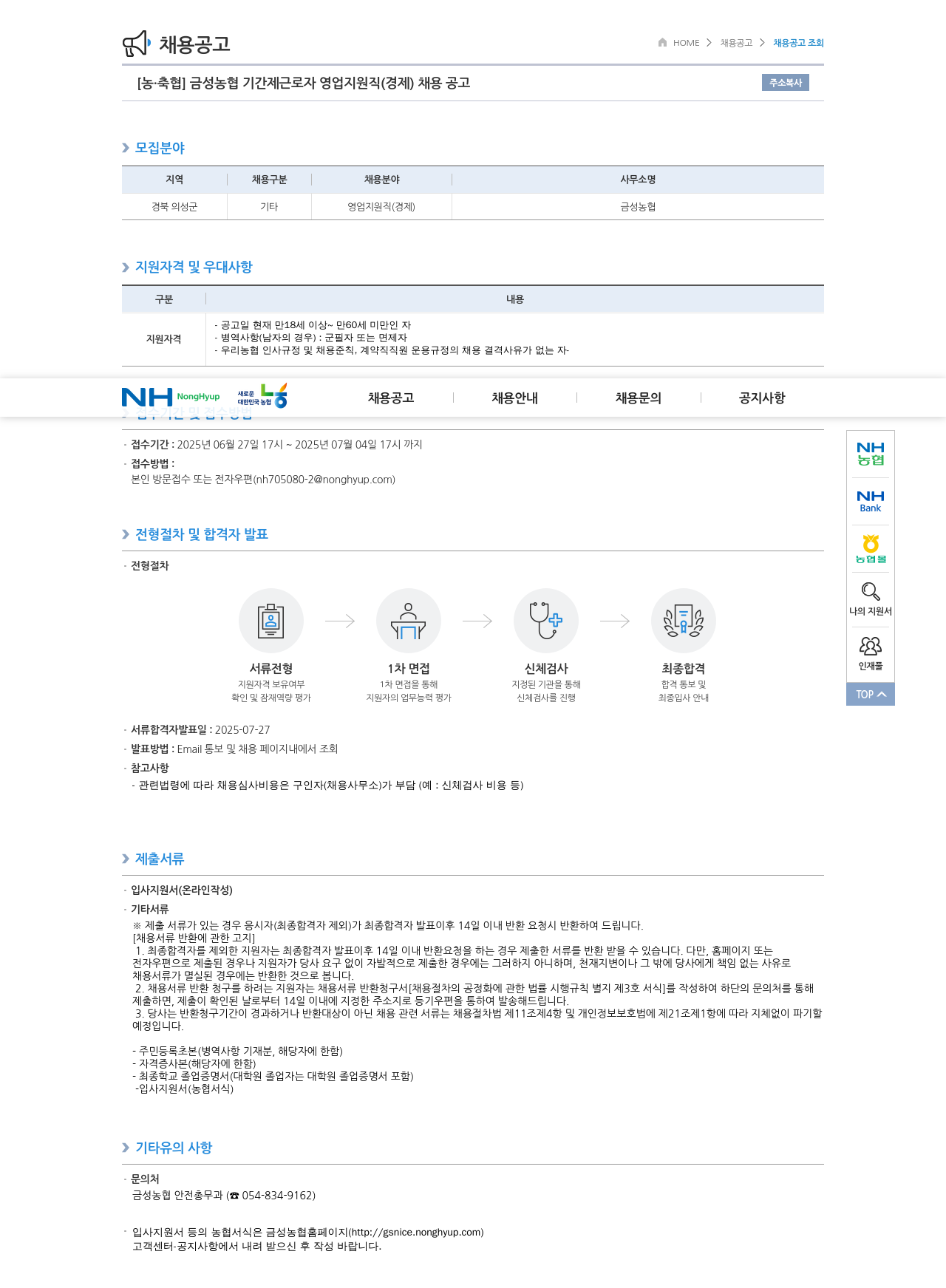Open HOME breadcrumb link
This screenshot has height=1288, width=946.
tap(686, 43)
